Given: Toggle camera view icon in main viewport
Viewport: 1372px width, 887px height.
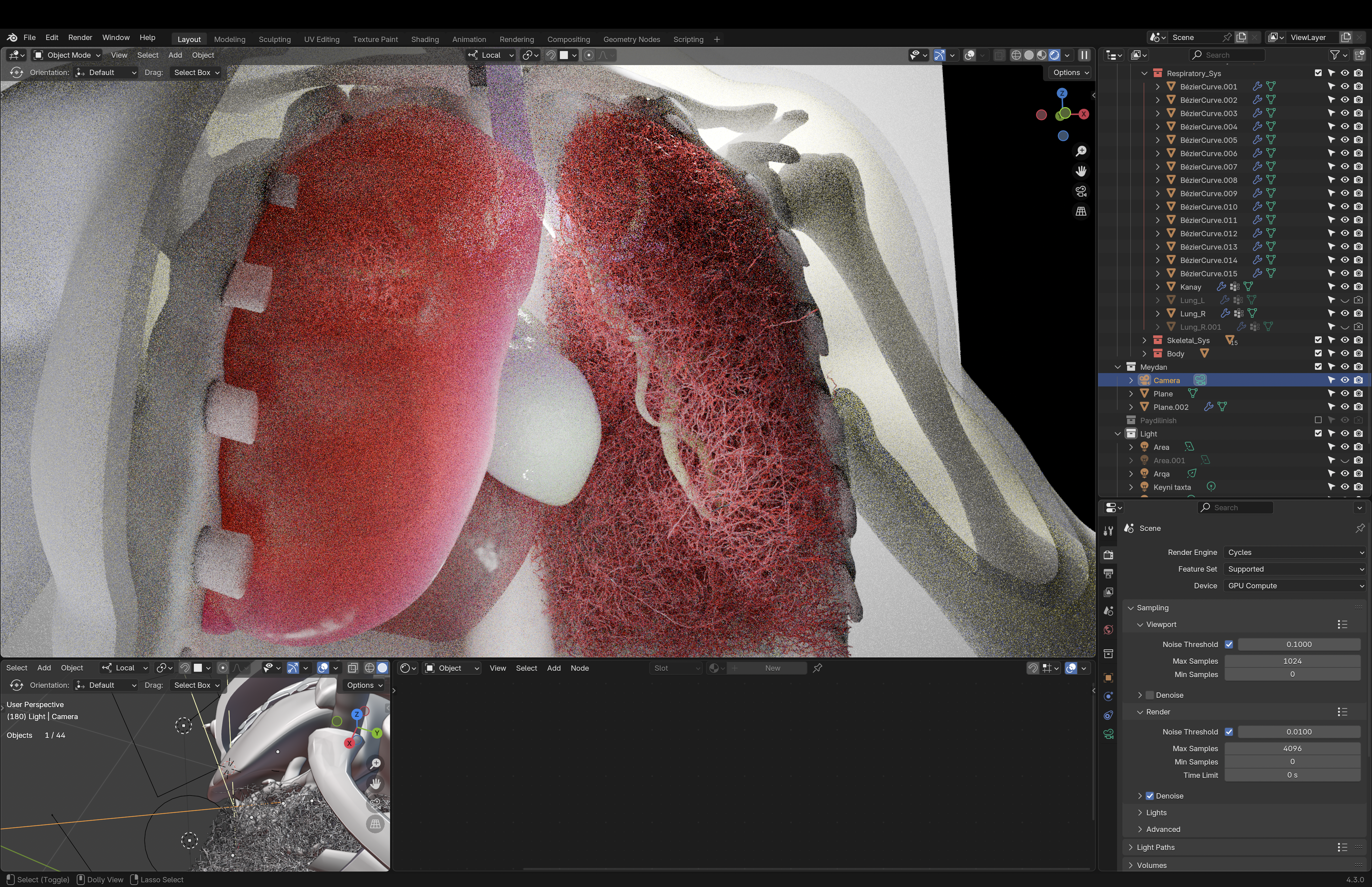Looking at the screenshot, I should (x=1081, y=191).
